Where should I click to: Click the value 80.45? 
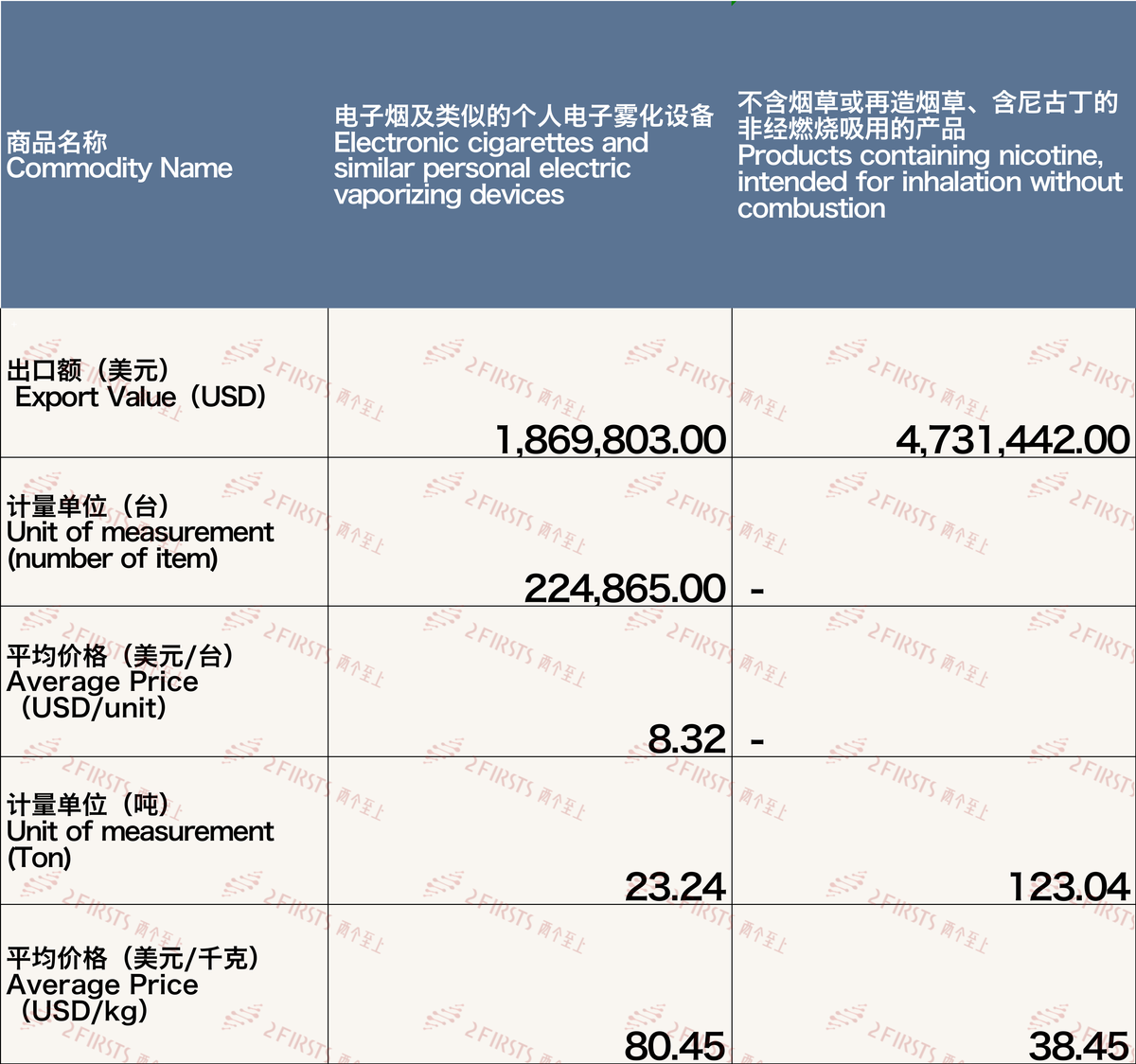pyautogui.click(x=675, y=1046)
